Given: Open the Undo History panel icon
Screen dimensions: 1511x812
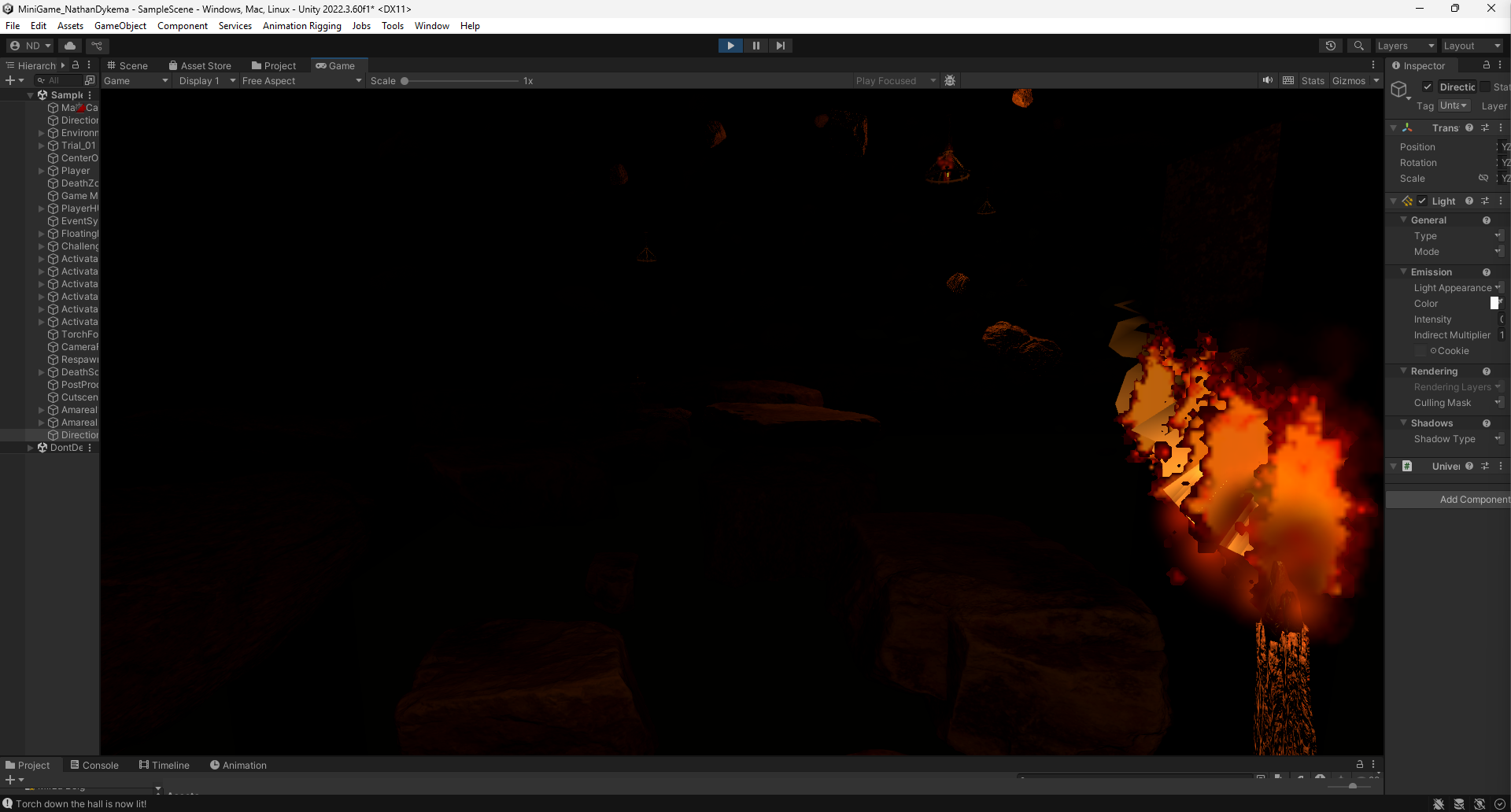Looking at the screenshot, I should 1331,46.
